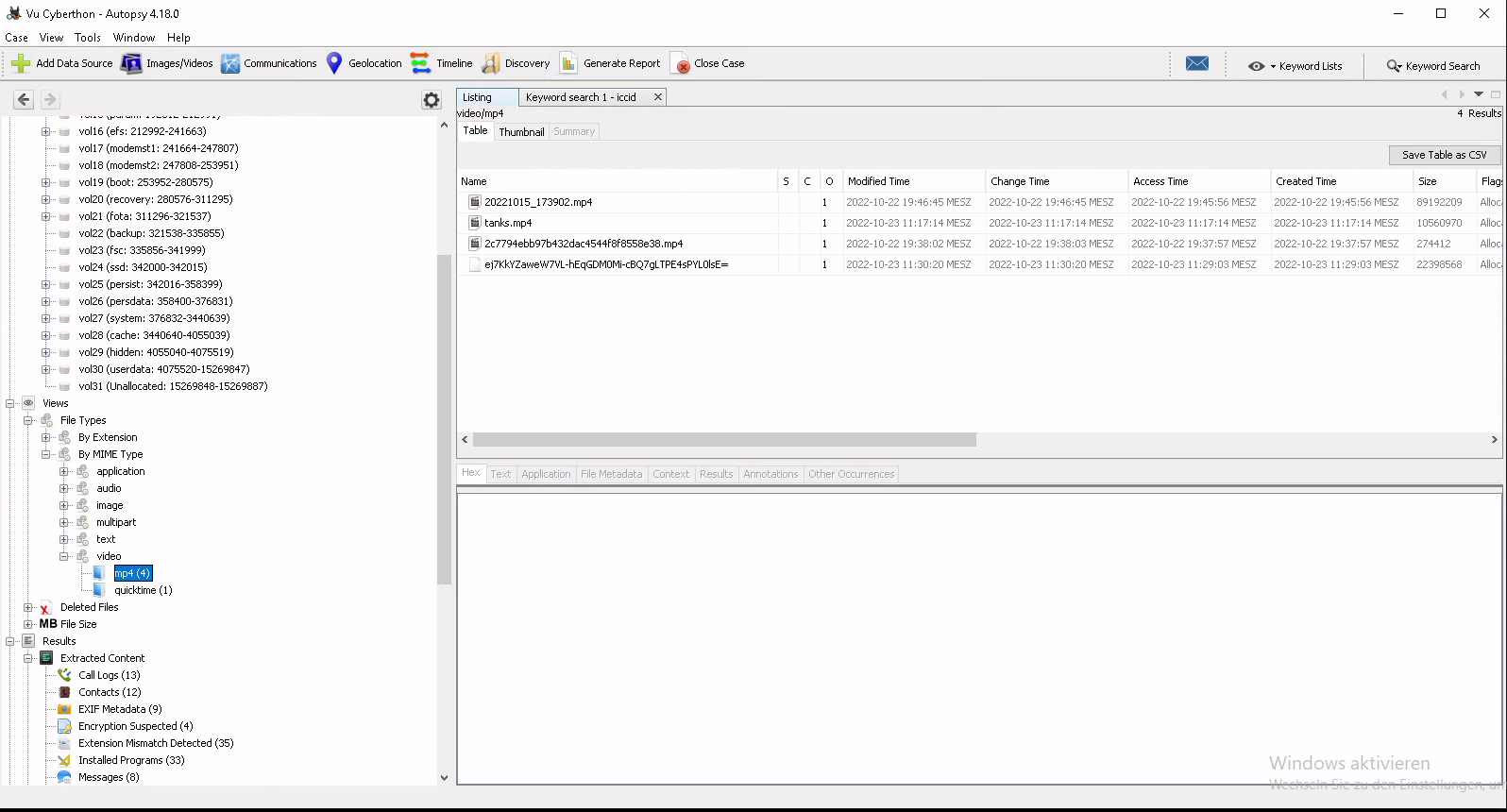Click the EXIF Metadata camera icon
The height and width of the screenshot is (812, 1507).
coord(64,709)
